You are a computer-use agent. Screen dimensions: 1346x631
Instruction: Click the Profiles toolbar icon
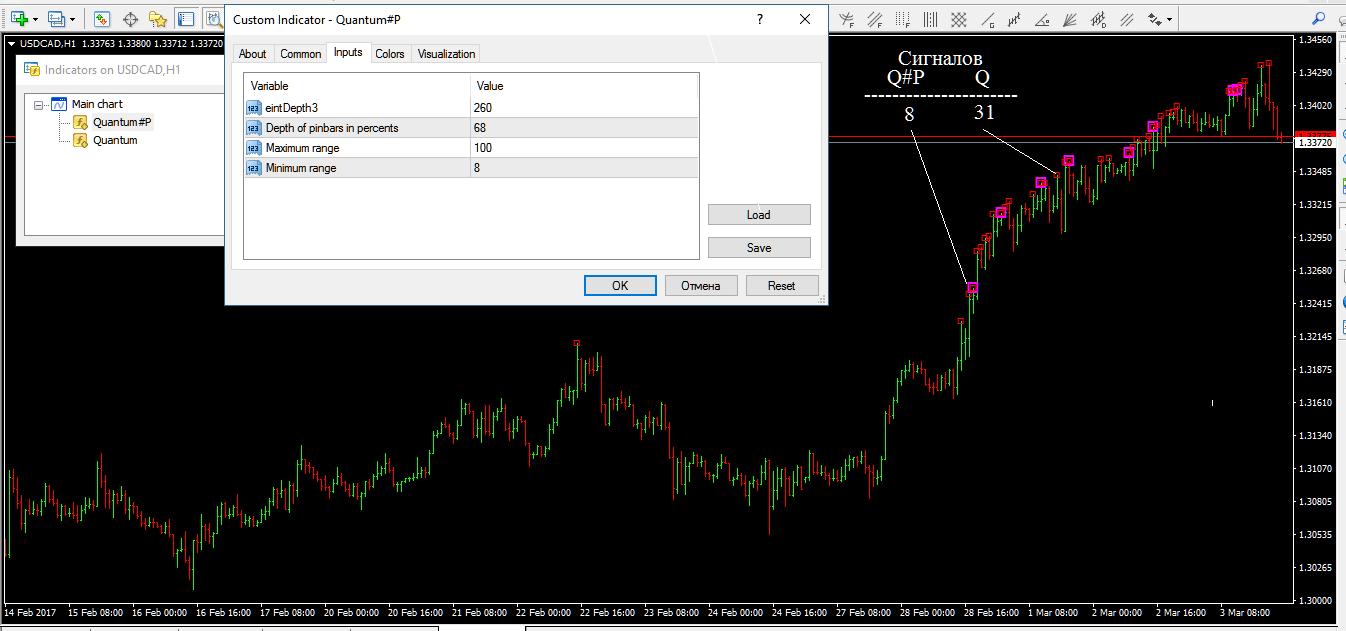(56, 18)
